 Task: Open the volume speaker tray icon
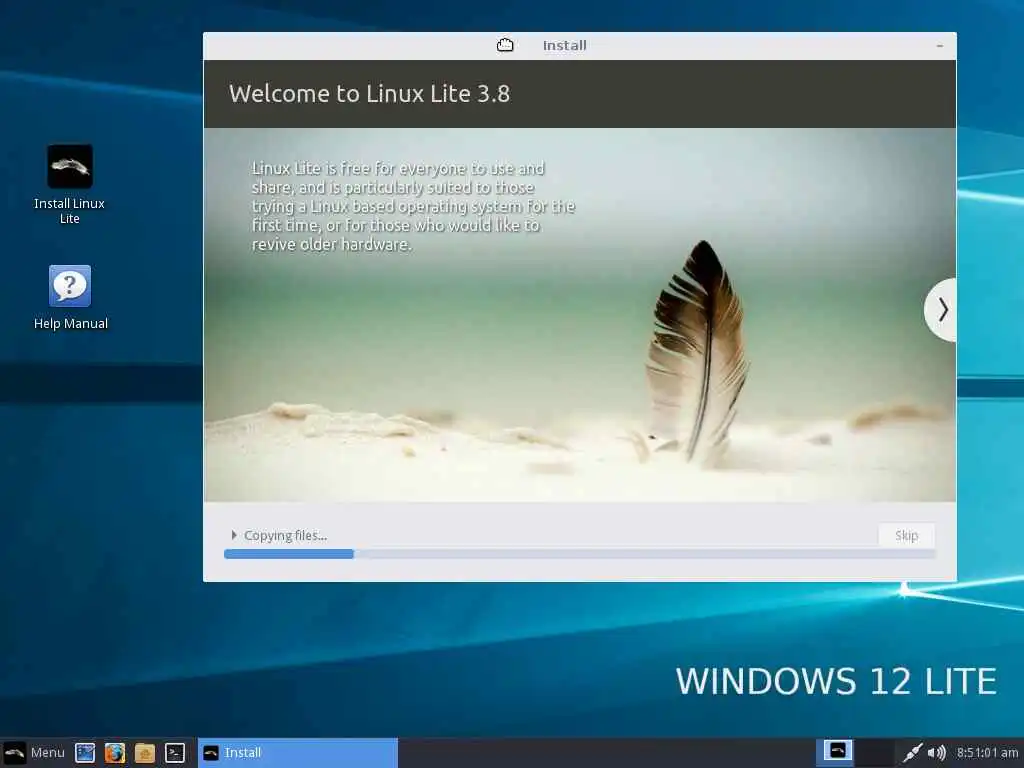click(x=936, y=752)
